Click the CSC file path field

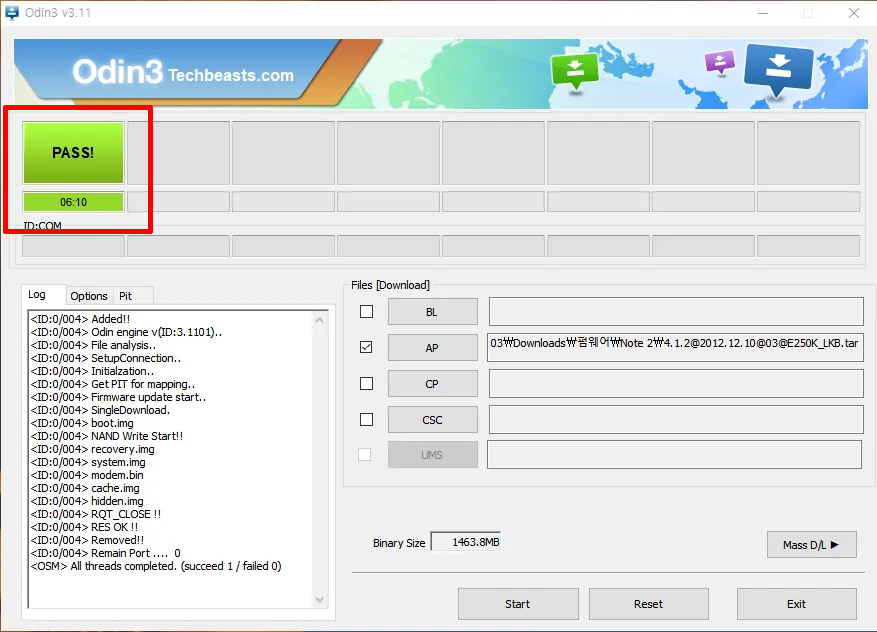click(676, 419)
